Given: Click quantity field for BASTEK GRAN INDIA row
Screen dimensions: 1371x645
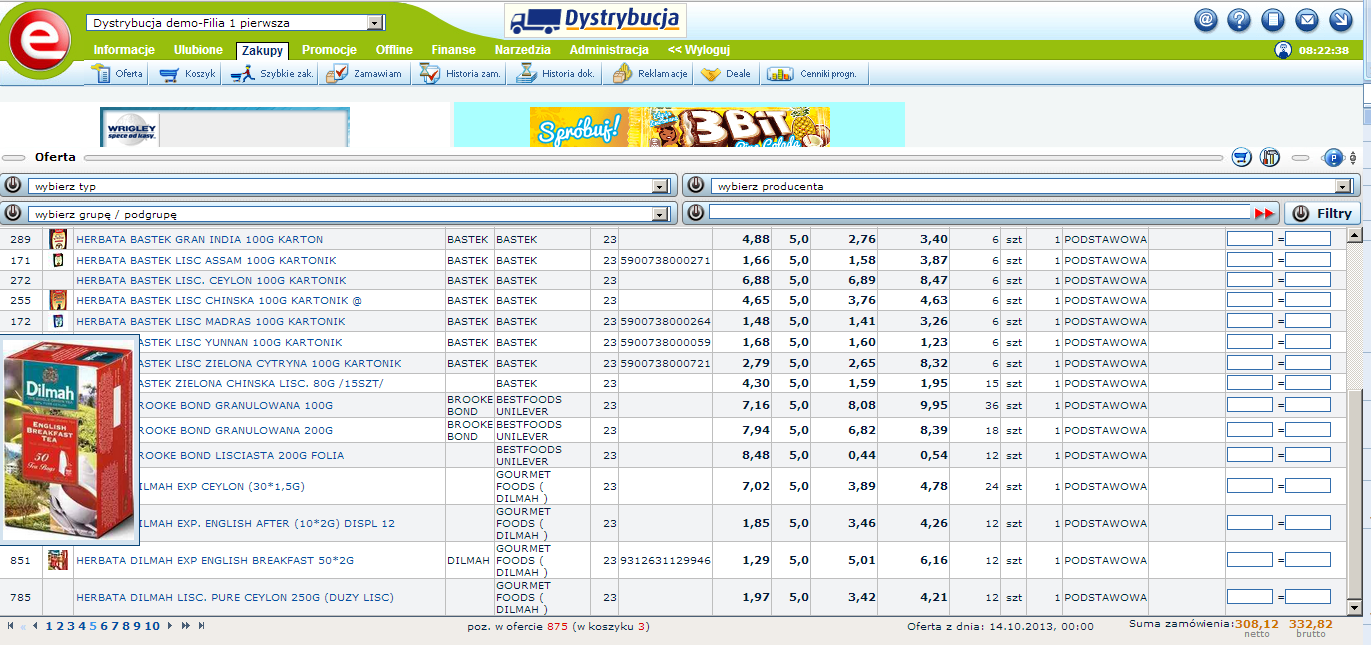Looking at the screenshot, I should 1250,239.
